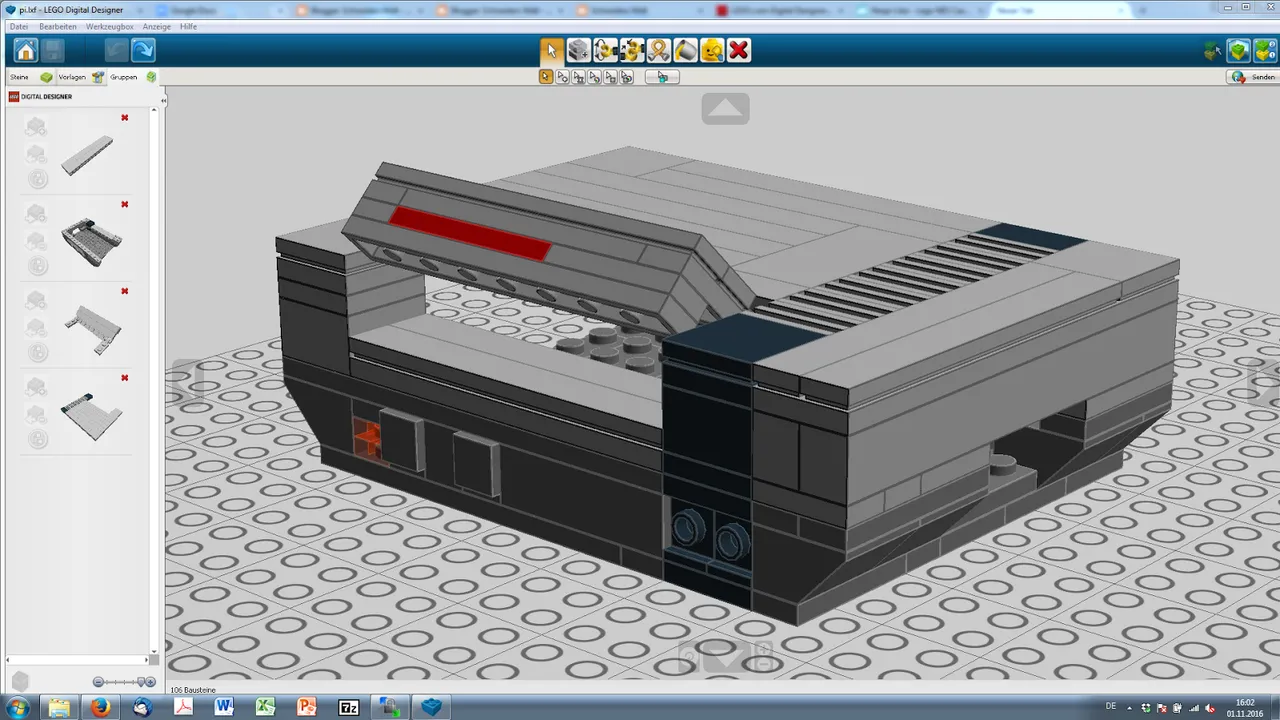Choose the Clone brick tool

coord(578,50)
